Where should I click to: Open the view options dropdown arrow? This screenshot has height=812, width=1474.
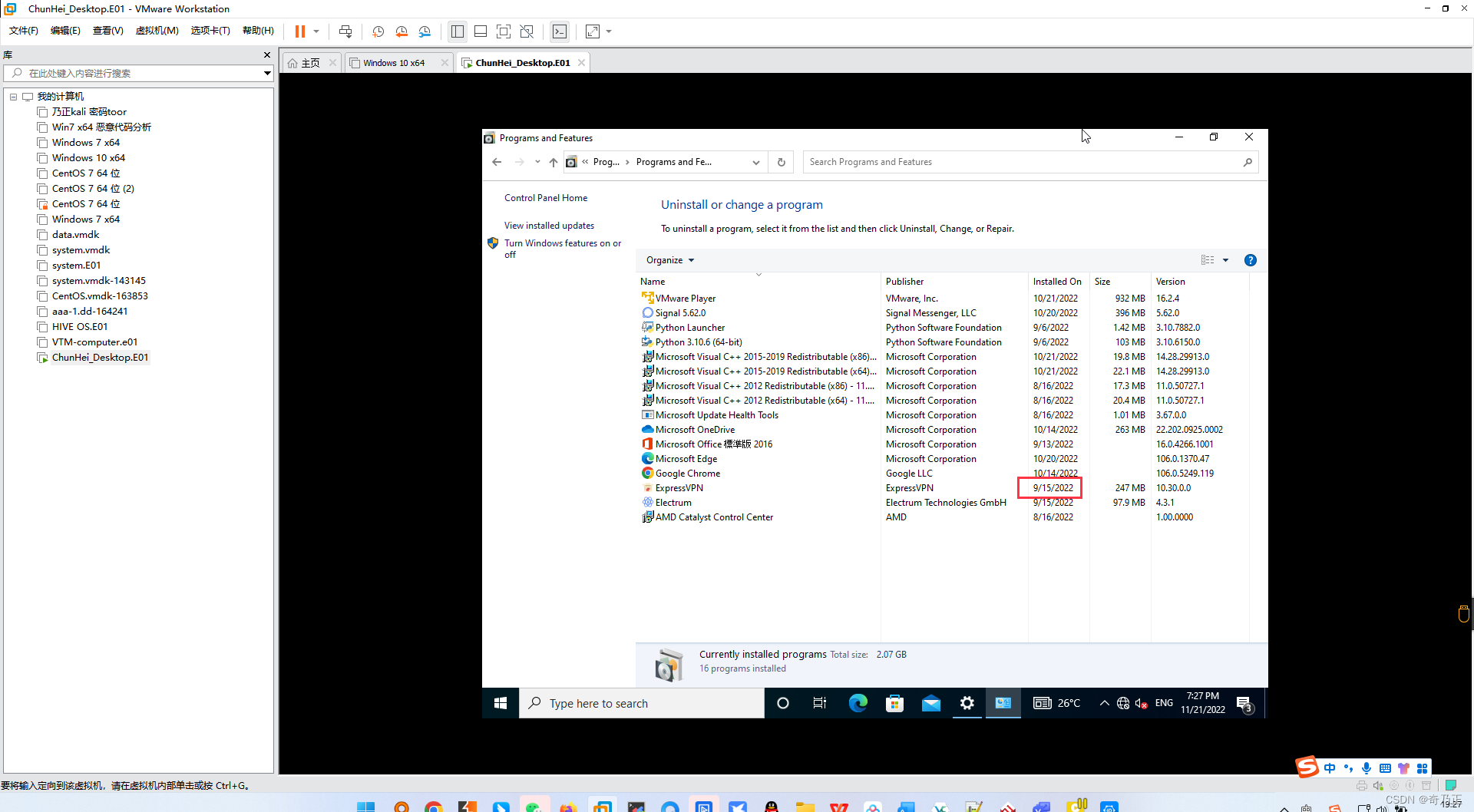(1225, 260)
